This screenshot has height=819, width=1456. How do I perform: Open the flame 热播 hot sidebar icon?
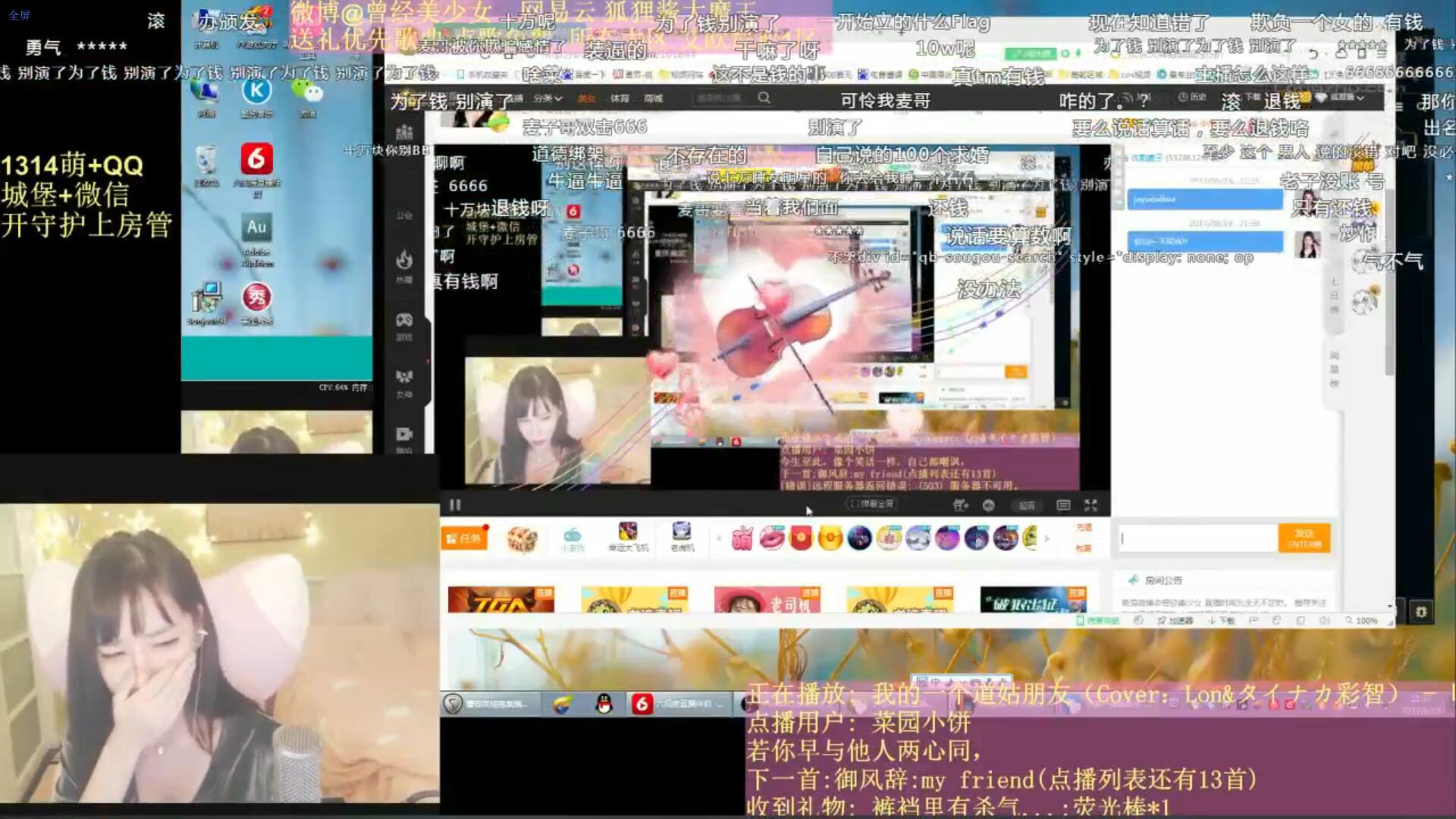coord(404,263)
